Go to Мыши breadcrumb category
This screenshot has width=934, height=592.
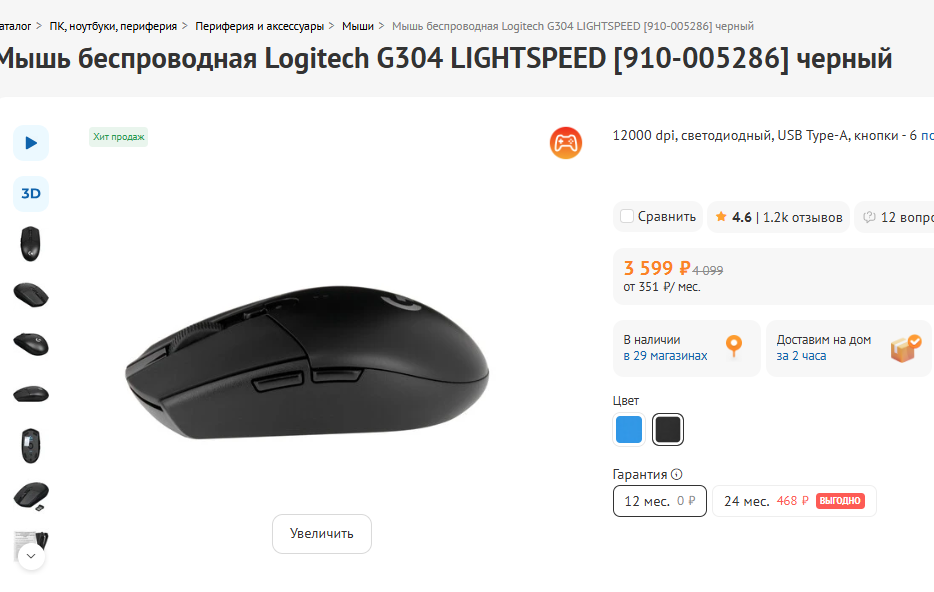357,25
